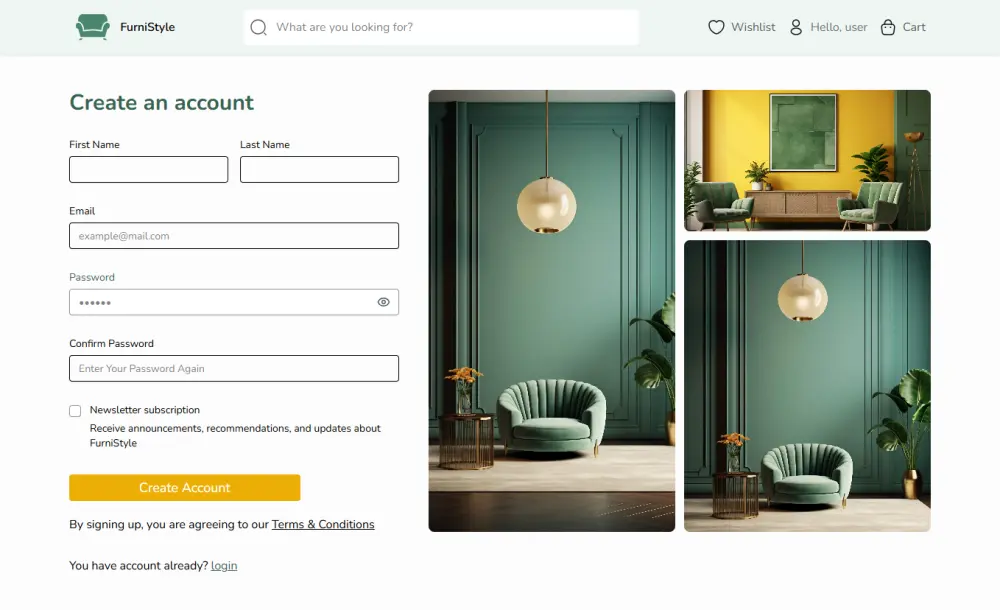Click the Create Account button
This screenshot has height=610, width=1000.
(185, 487)
